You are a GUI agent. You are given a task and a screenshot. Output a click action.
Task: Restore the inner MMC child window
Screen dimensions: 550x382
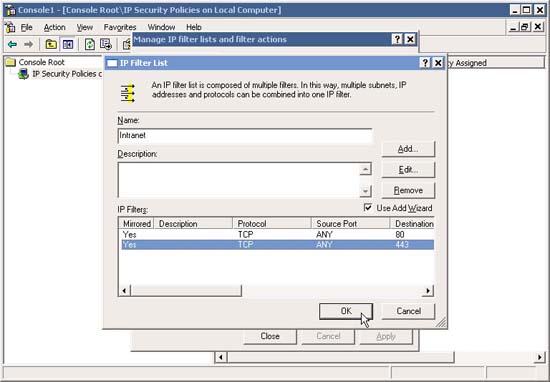[525, 27]
